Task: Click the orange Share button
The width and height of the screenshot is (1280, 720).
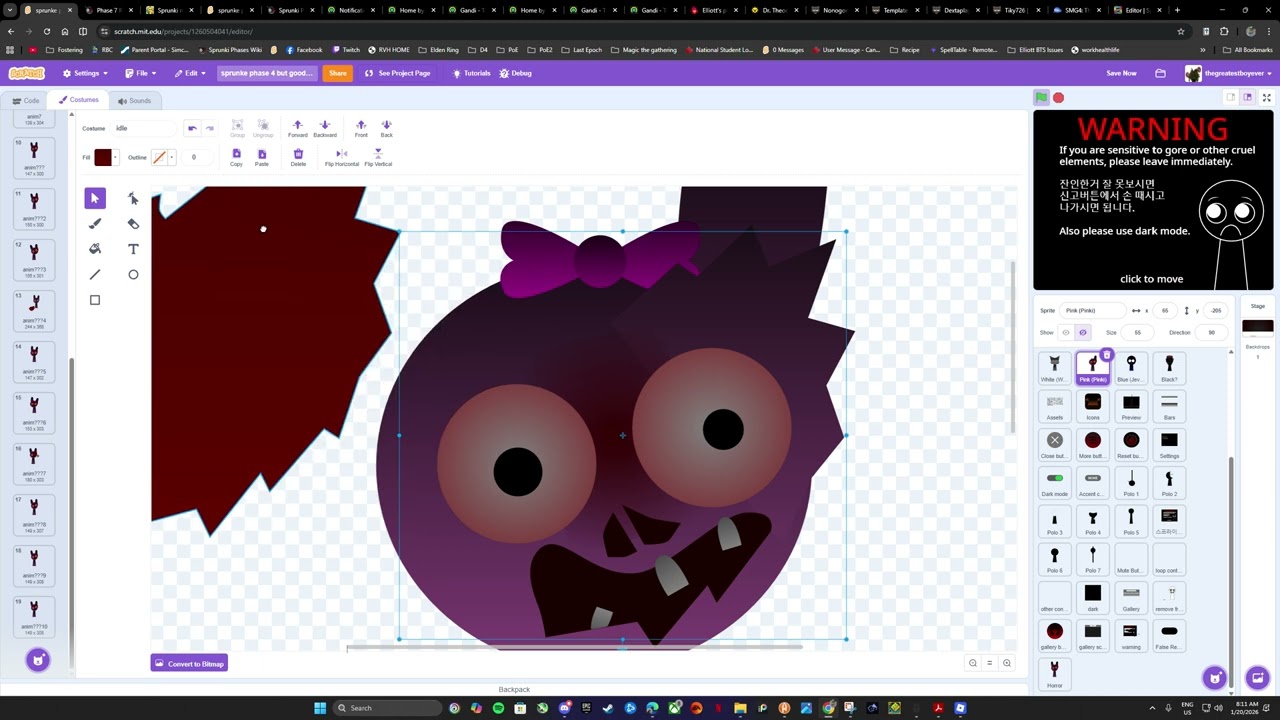Action: coord(338,73)
